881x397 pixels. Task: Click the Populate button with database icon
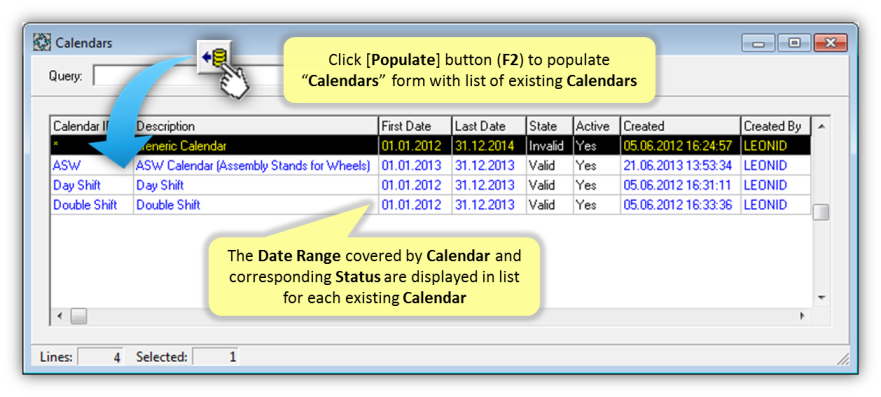214,57
